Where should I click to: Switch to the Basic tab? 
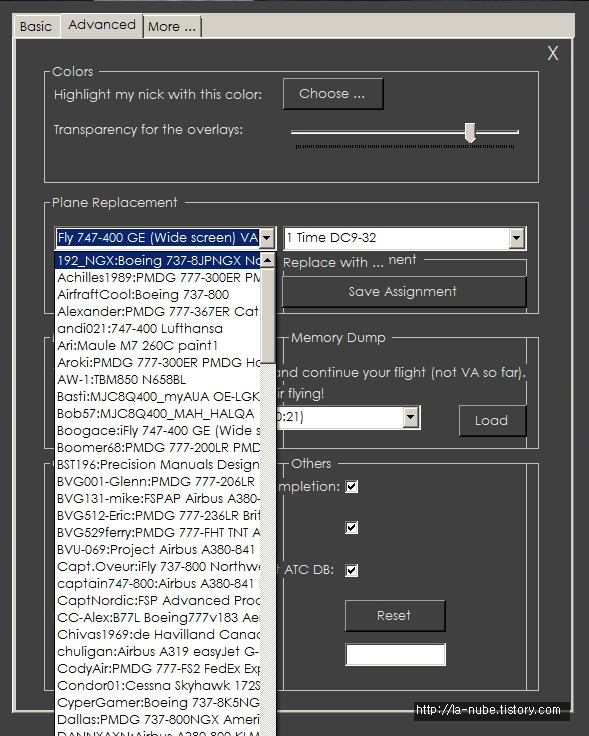click(37, 26)
